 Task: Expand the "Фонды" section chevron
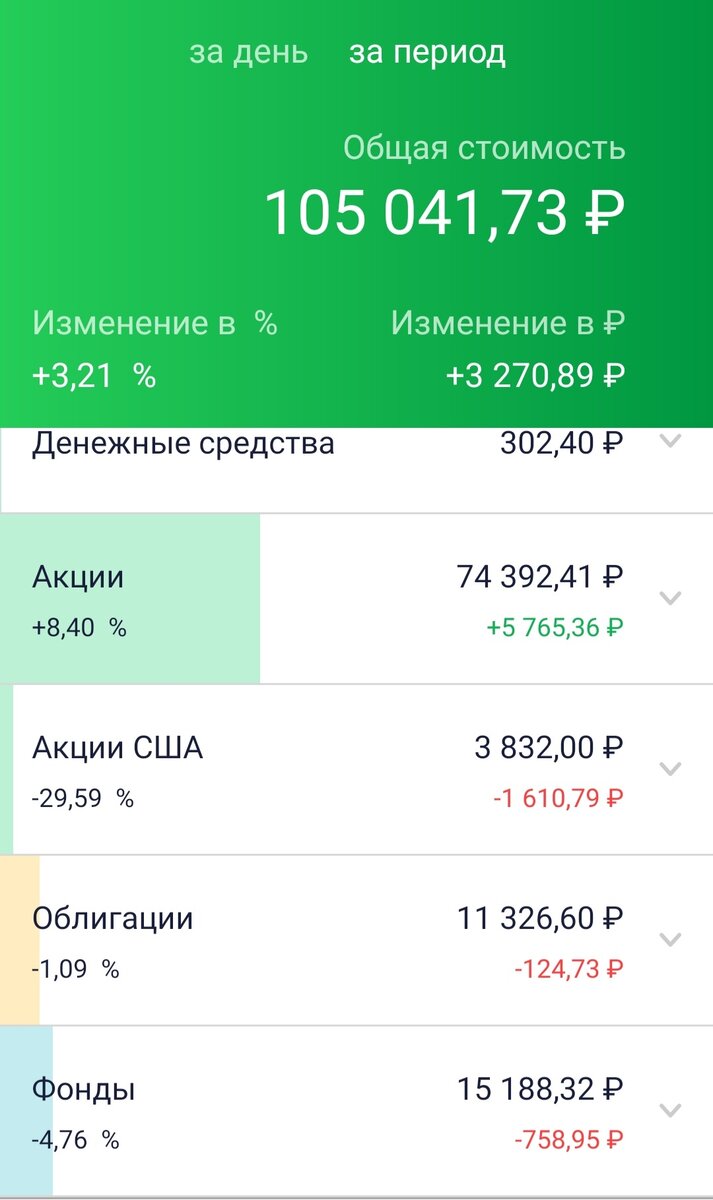point(668,1108)
